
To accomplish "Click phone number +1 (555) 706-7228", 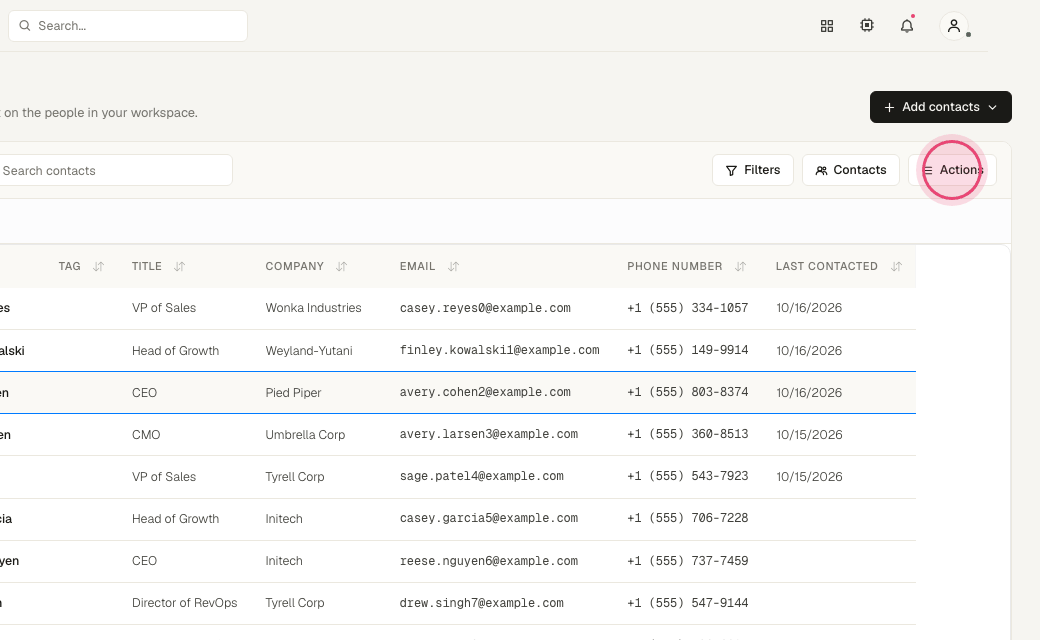I will point(688,518).
